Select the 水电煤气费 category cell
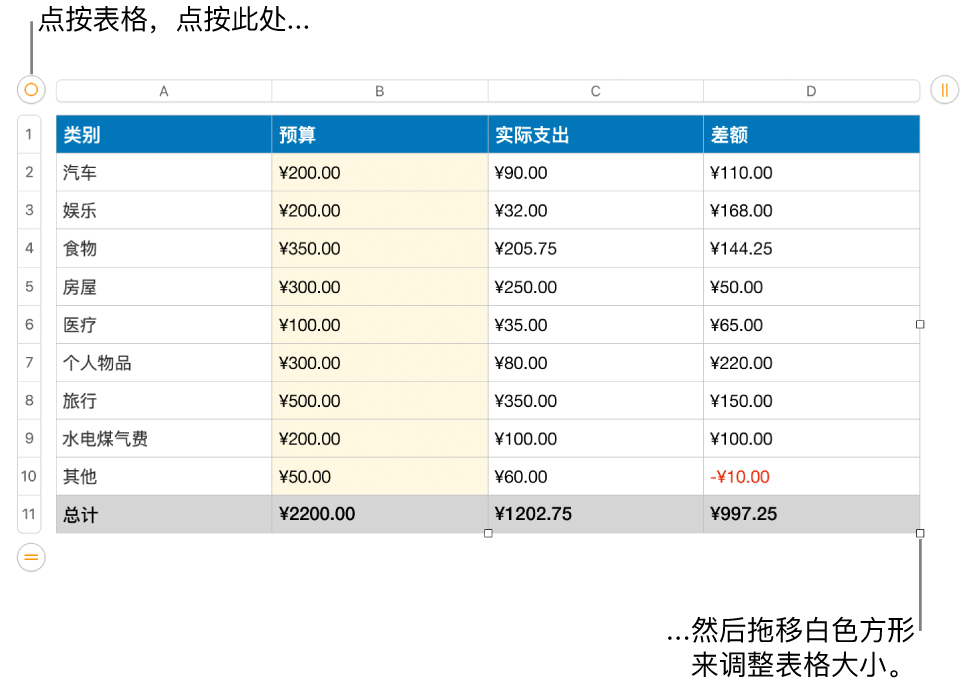This screenshot has width=974, height=684. 163,438
